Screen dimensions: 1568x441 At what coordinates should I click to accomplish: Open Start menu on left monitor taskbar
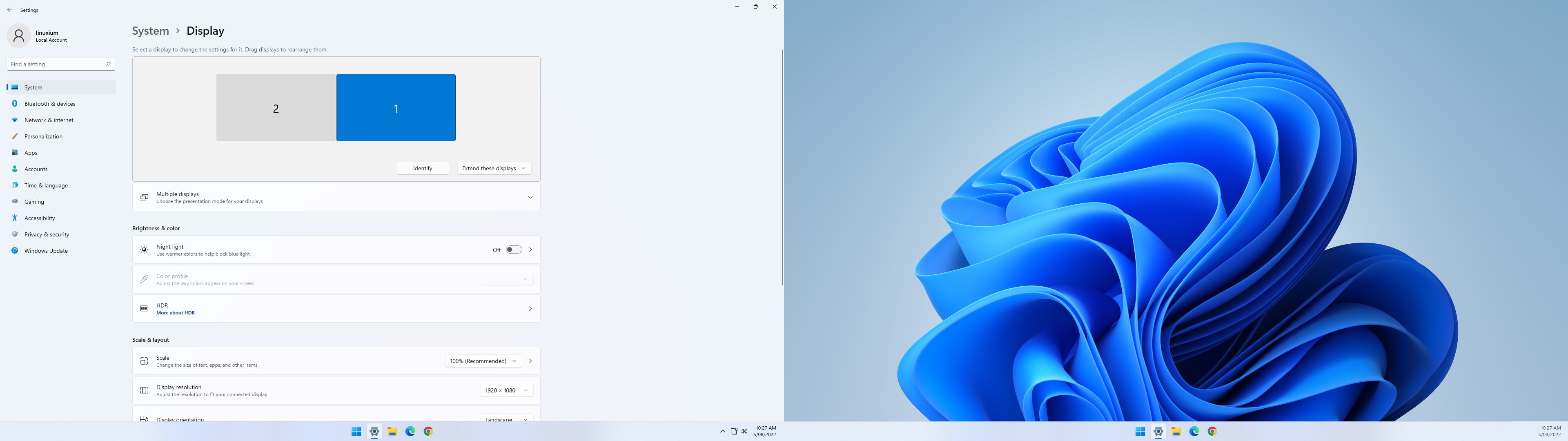(356, 431)
